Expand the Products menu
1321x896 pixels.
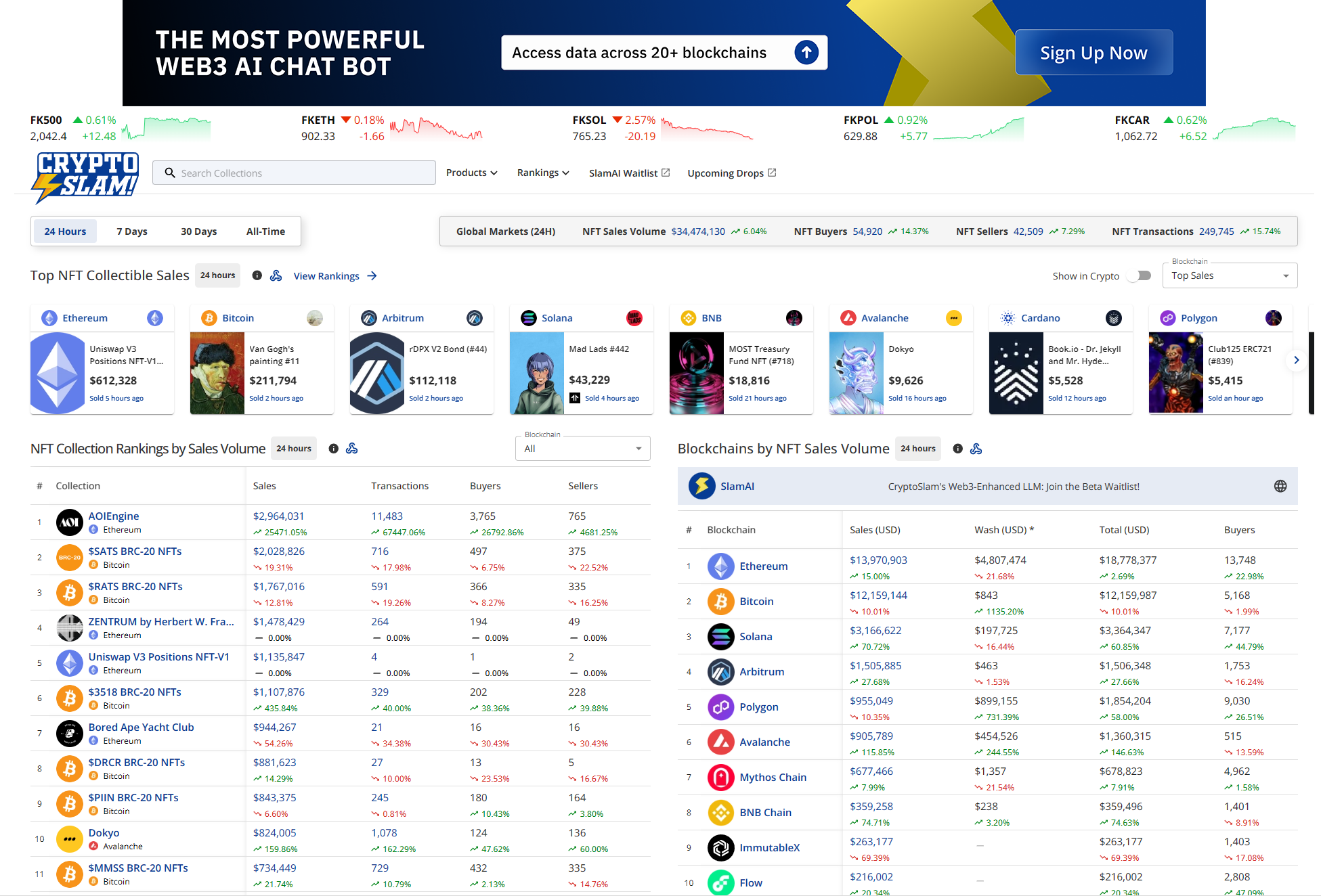tap(471, 173)
